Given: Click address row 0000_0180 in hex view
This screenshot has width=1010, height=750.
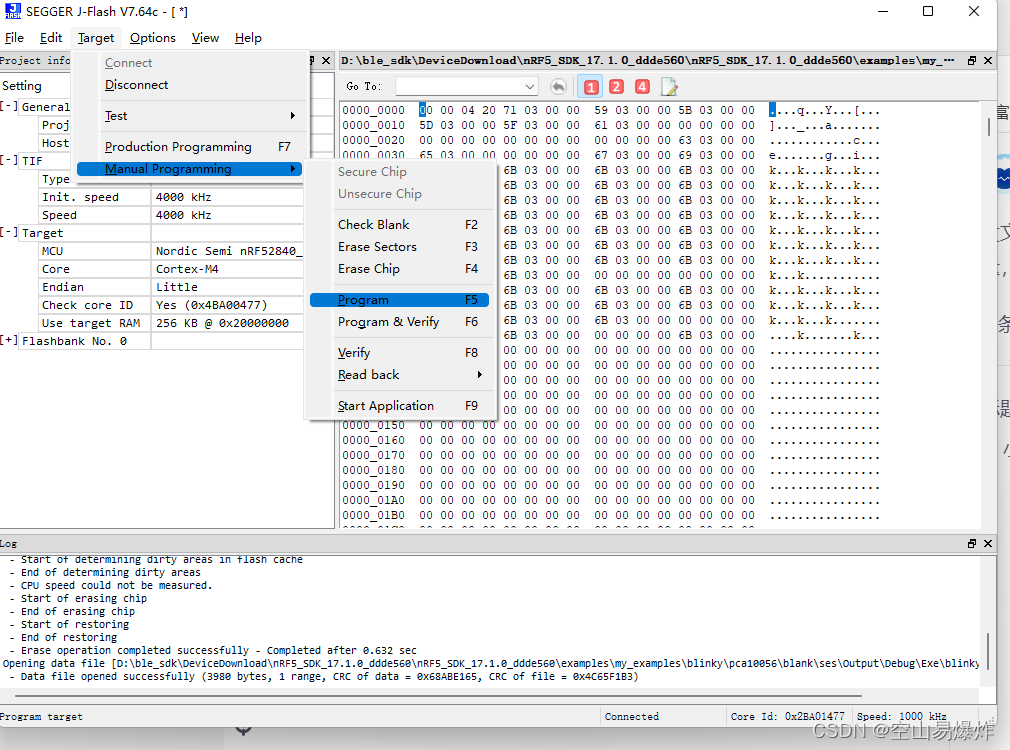Looking at the screenshot, I should (x=374, y=470).
